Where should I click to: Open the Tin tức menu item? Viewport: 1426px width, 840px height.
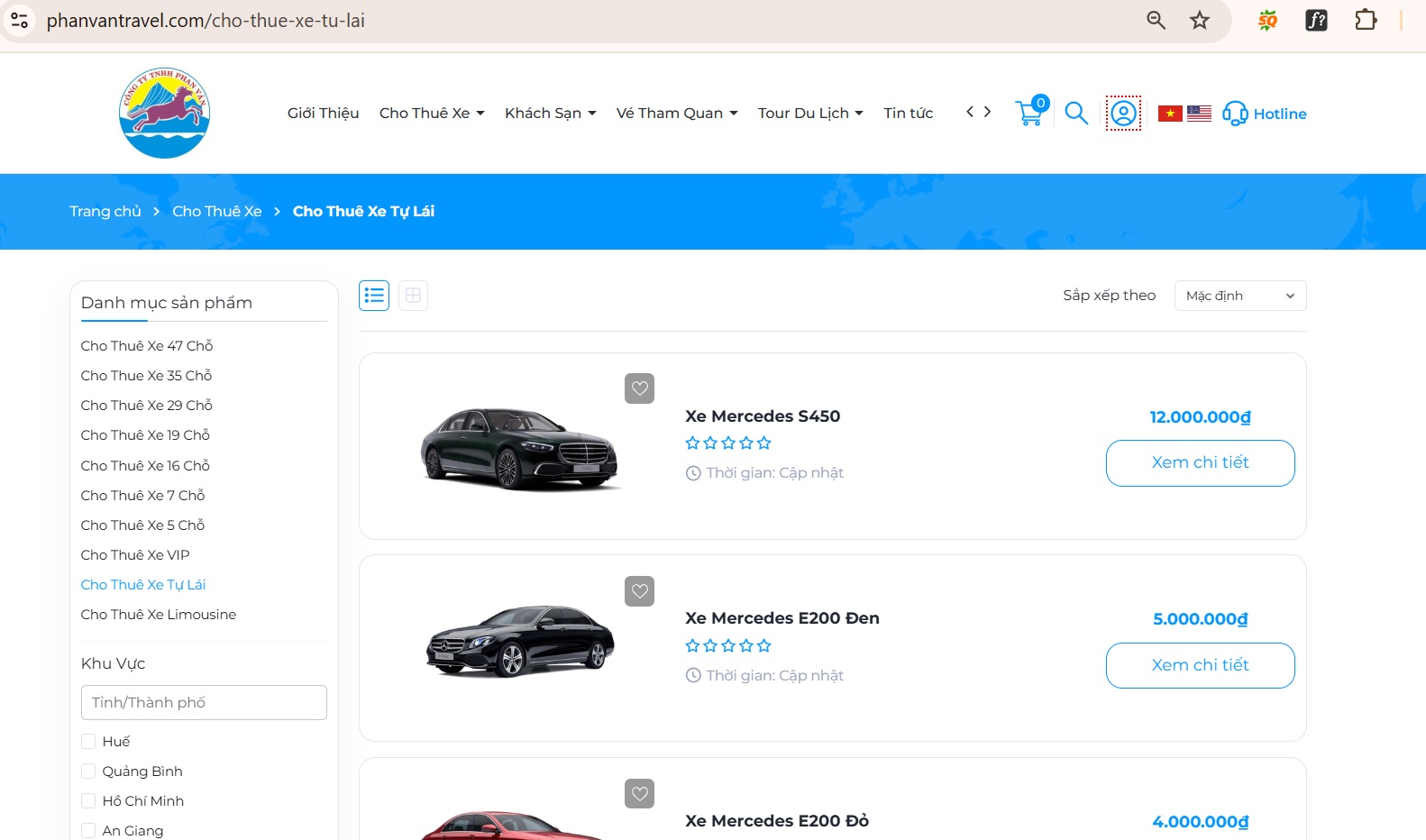click(909, 113)
